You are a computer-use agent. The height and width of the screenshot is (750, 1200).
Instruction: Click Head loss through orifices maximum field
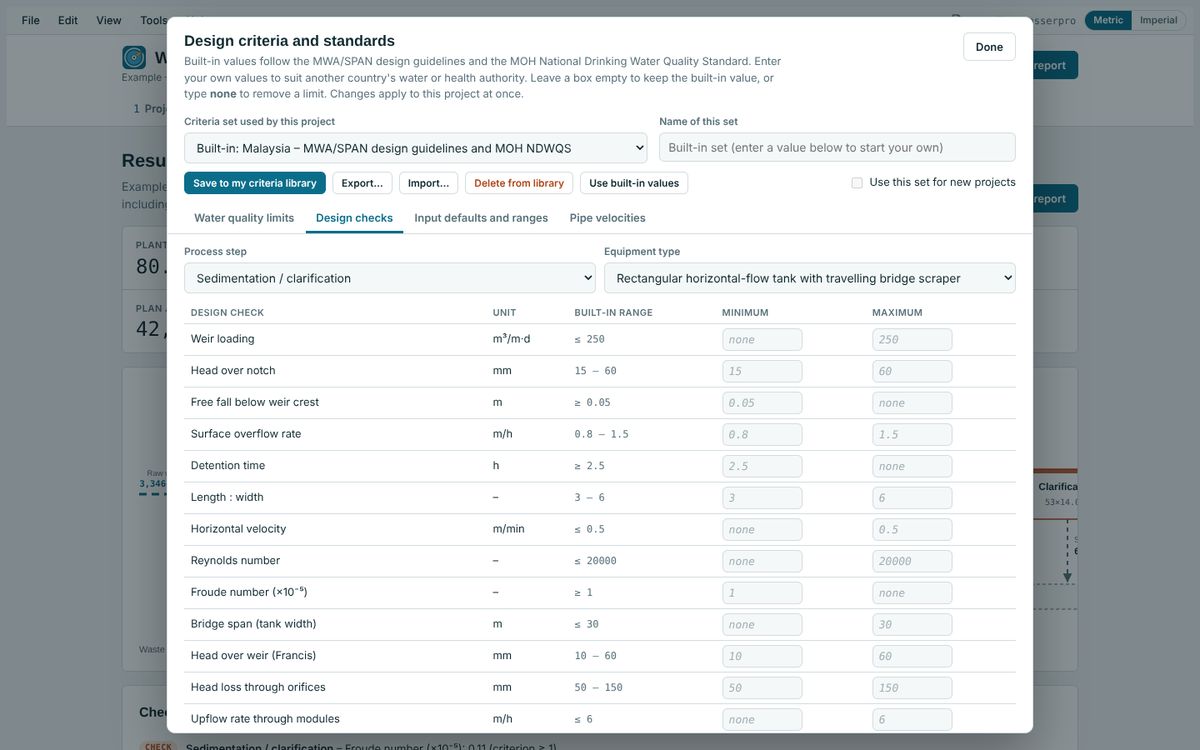(x=912, y=688)
